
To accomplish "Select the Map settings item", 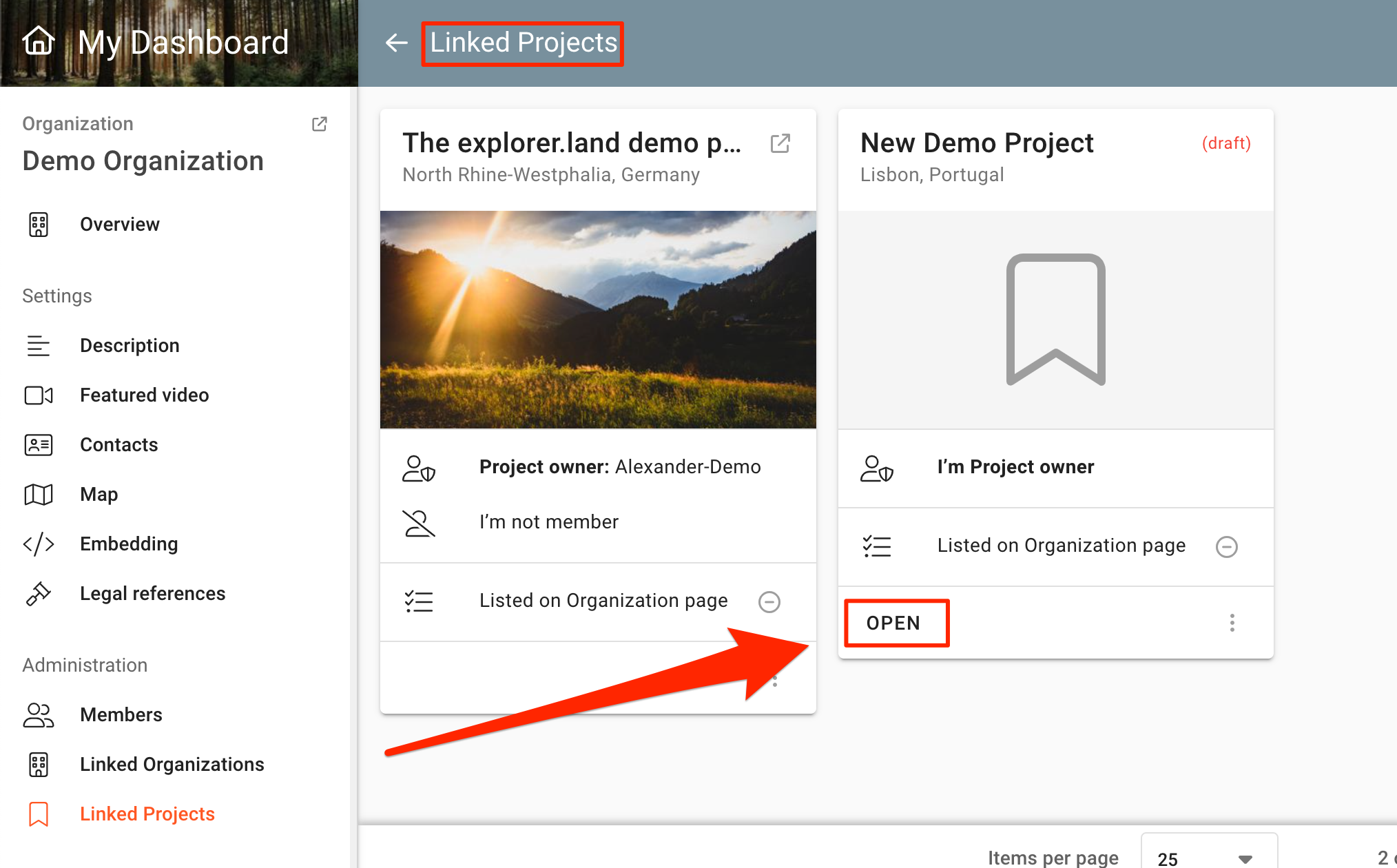I will click(99, 495).
